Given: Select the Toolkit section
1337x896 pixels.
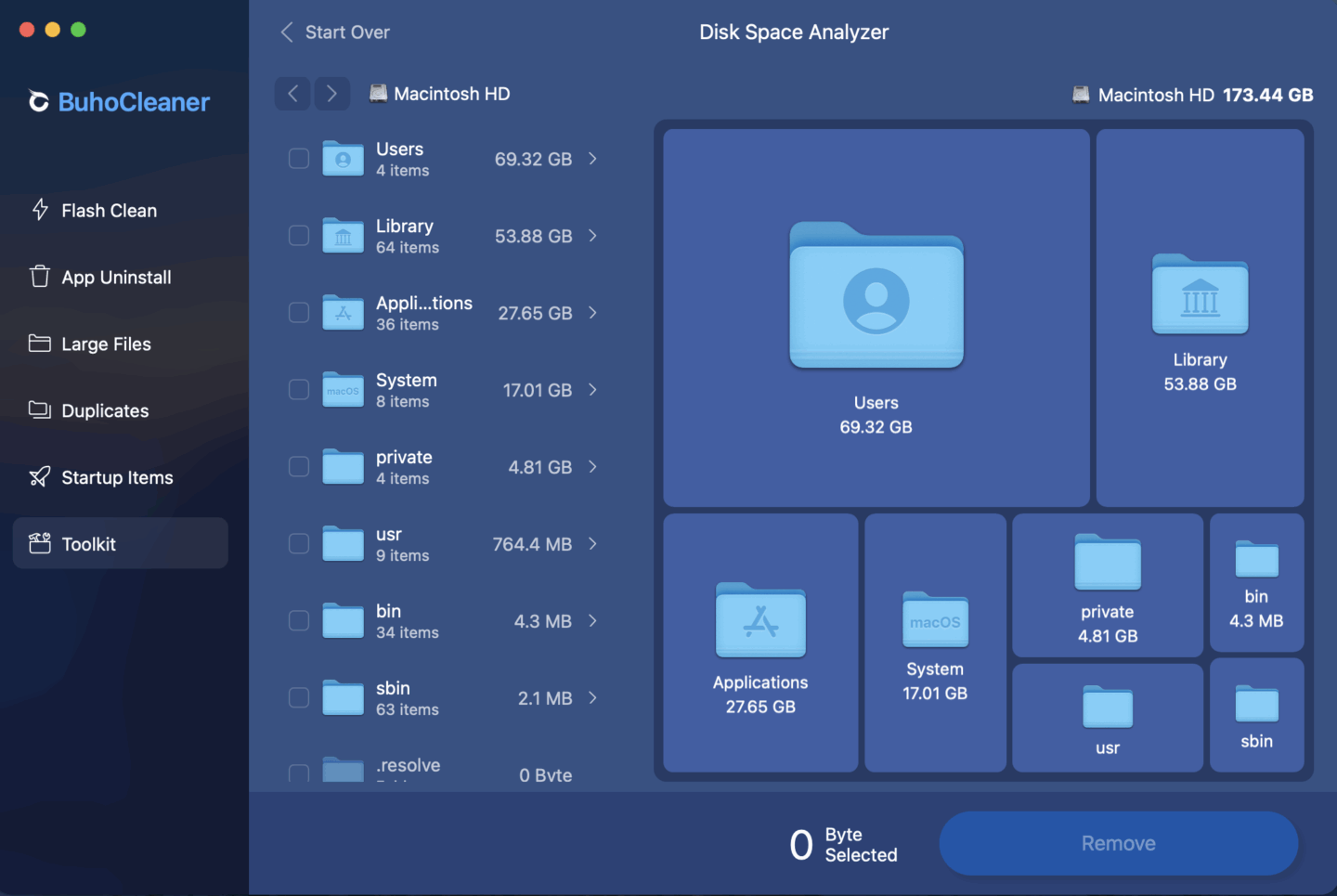Looking at the screenshot, I should point(89,544).
